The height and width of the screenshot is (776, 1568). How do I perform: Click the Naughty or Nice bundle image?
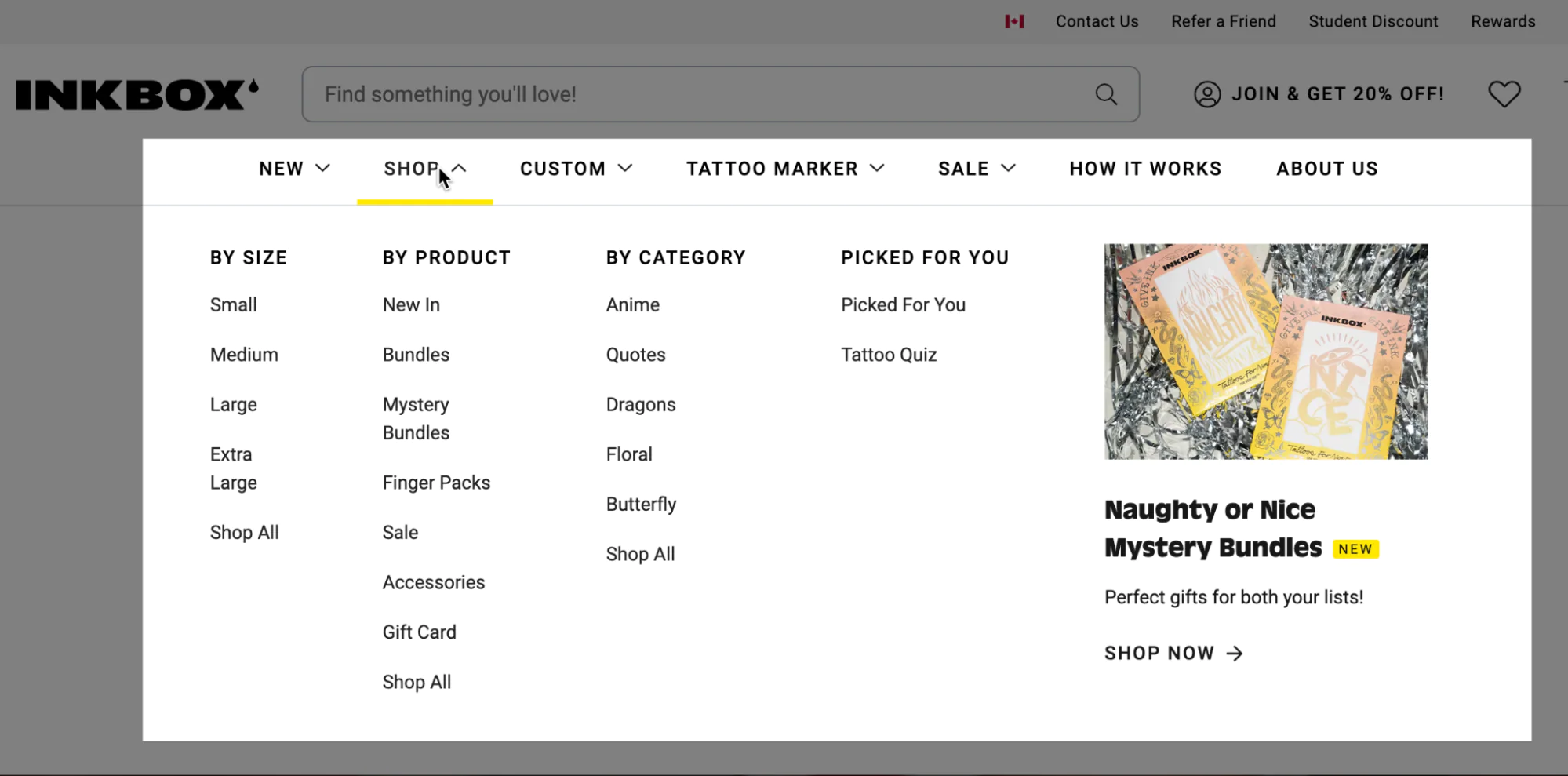[1265, 351]
